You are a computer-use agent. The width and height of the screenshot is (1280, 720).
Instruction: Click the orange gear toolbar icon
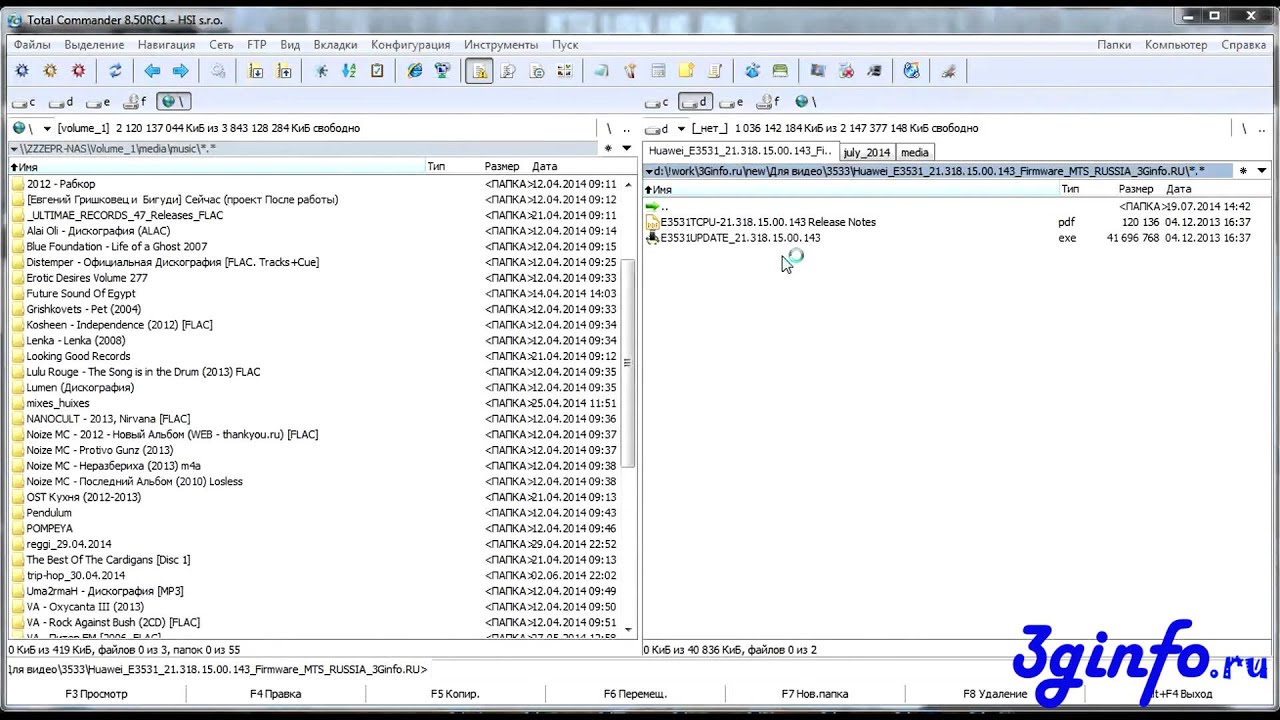point(50,71)
